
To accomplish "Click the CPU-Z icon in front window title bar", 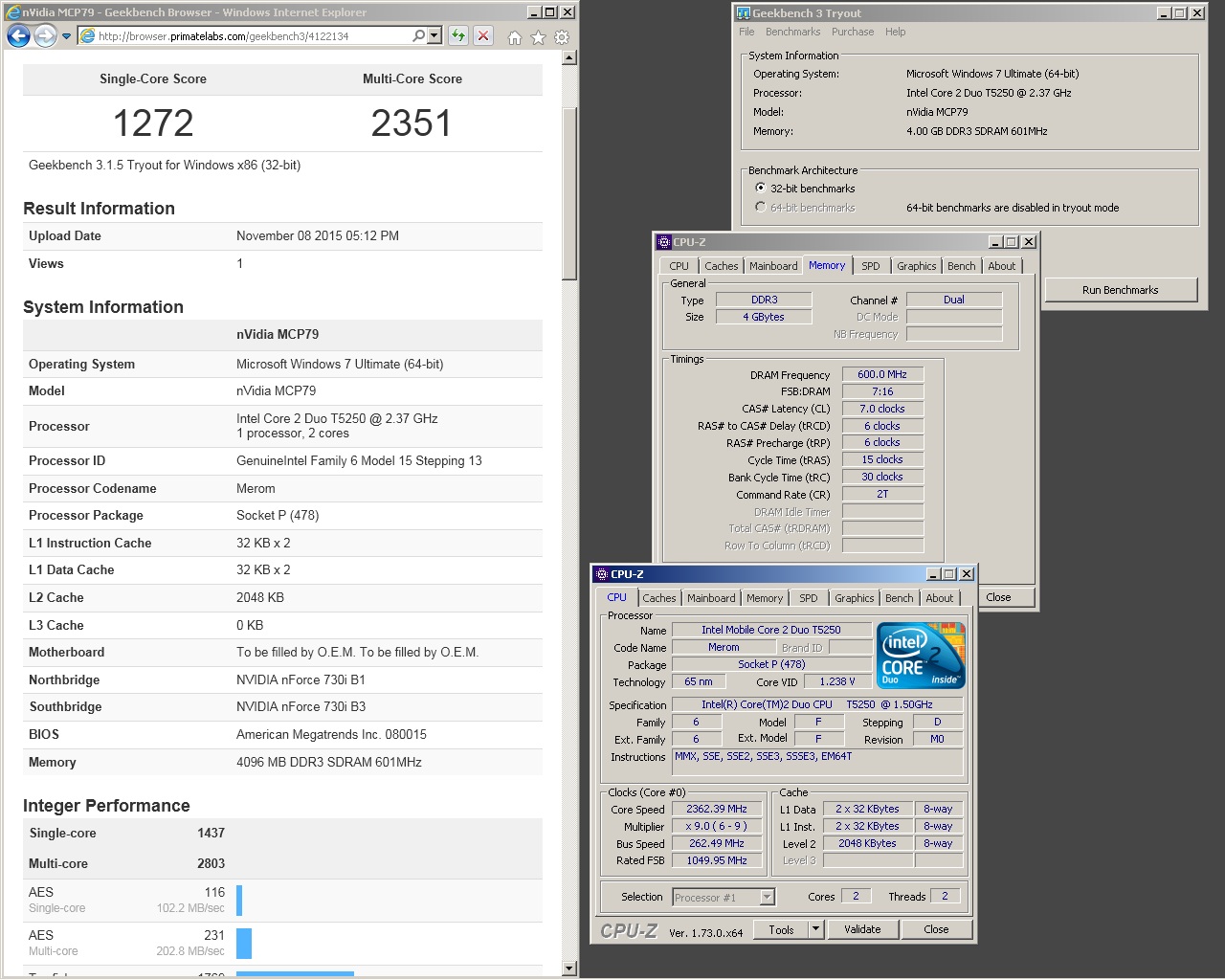I will [602, 574].
